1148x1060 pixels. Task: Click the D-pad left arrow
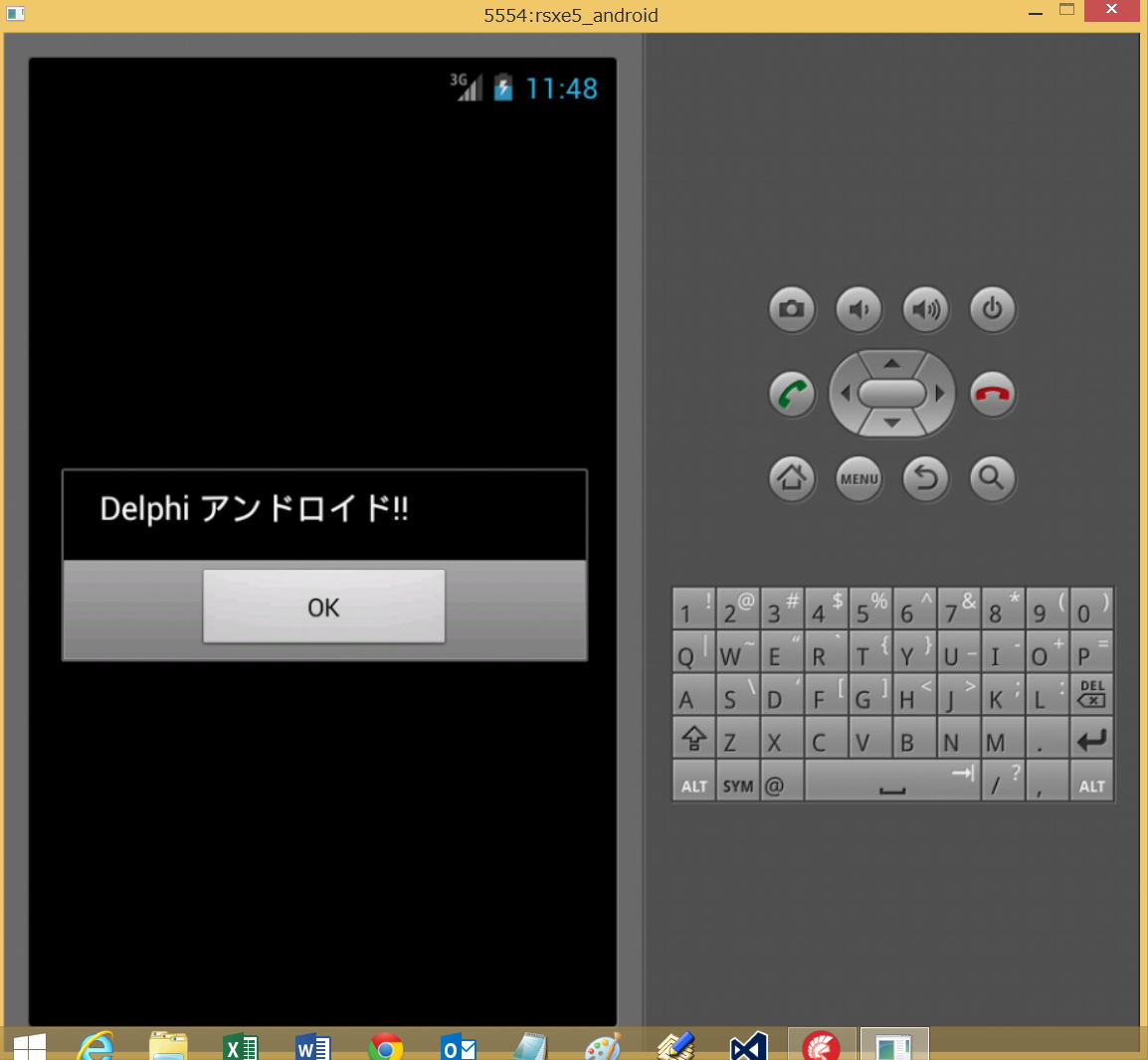coord(845,394)
